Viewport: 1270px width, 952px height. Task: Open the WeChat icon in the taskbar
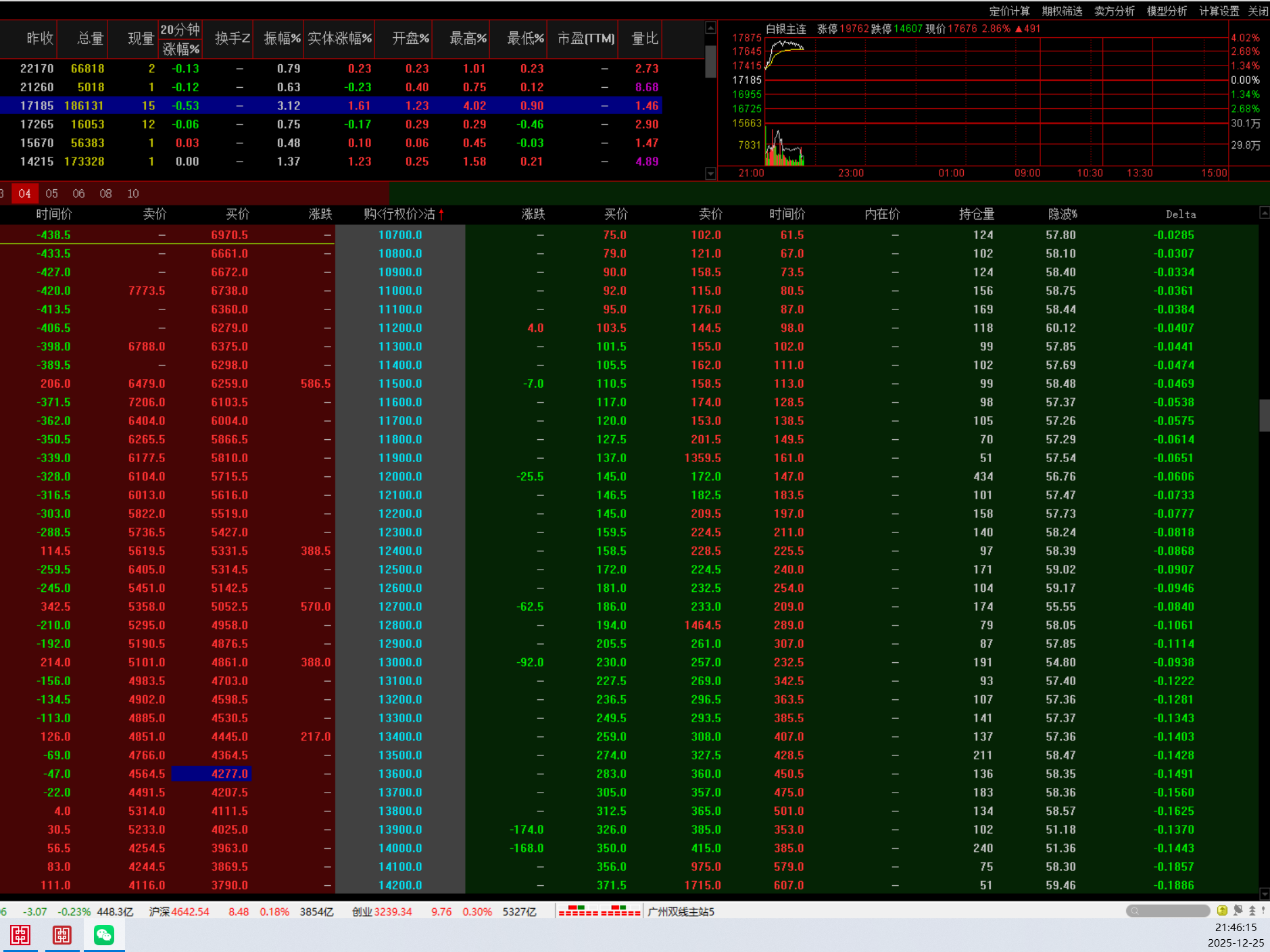pos(104,935)
